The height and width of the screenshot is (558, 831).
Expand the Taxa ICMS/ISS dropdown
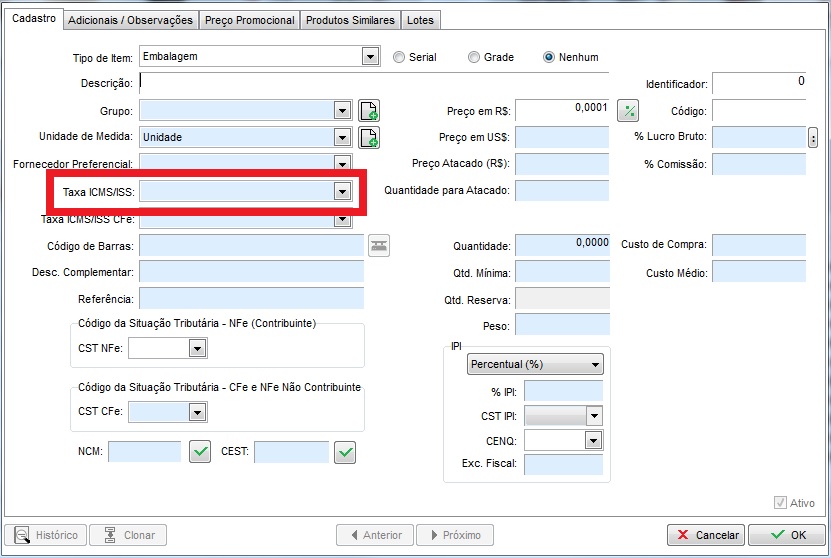tap(342, 190)
